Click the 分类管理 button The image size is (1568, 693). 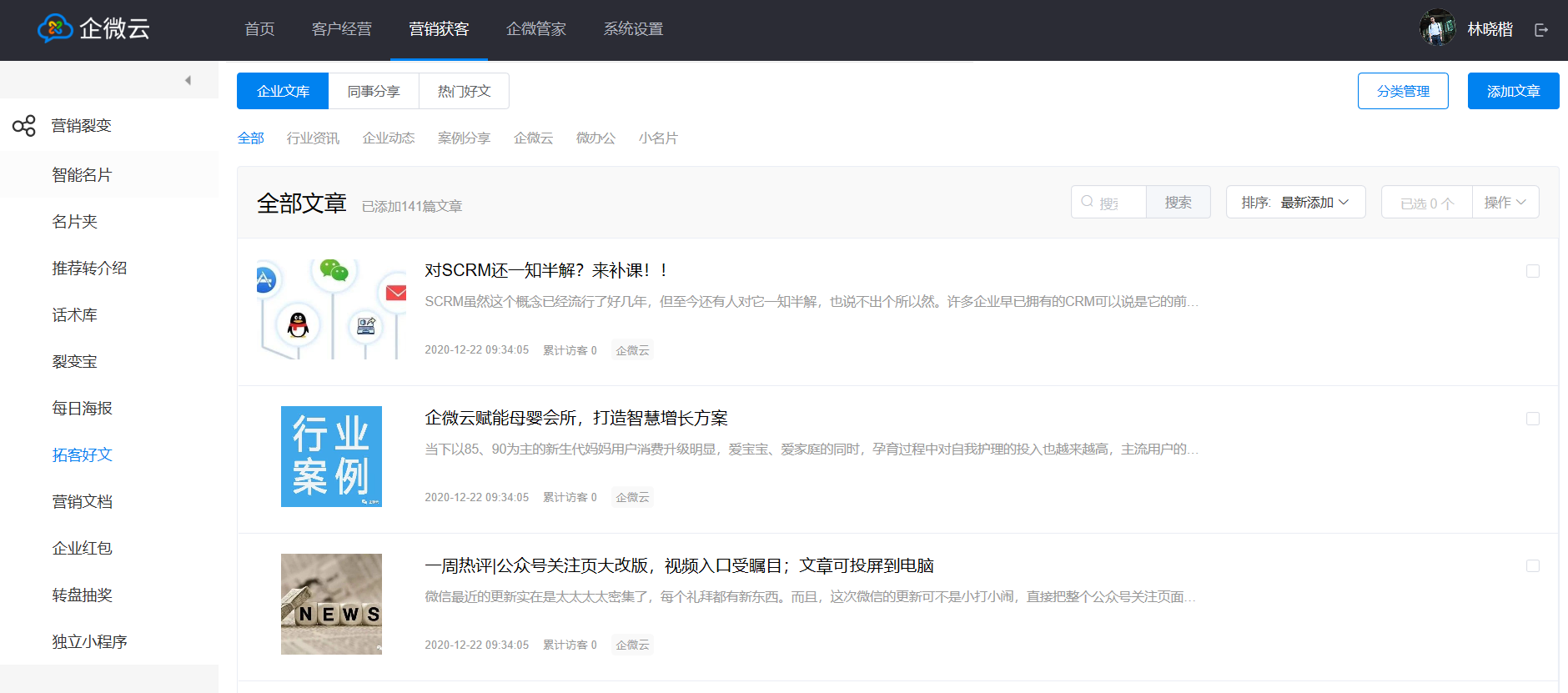(x=1403, y=91)
